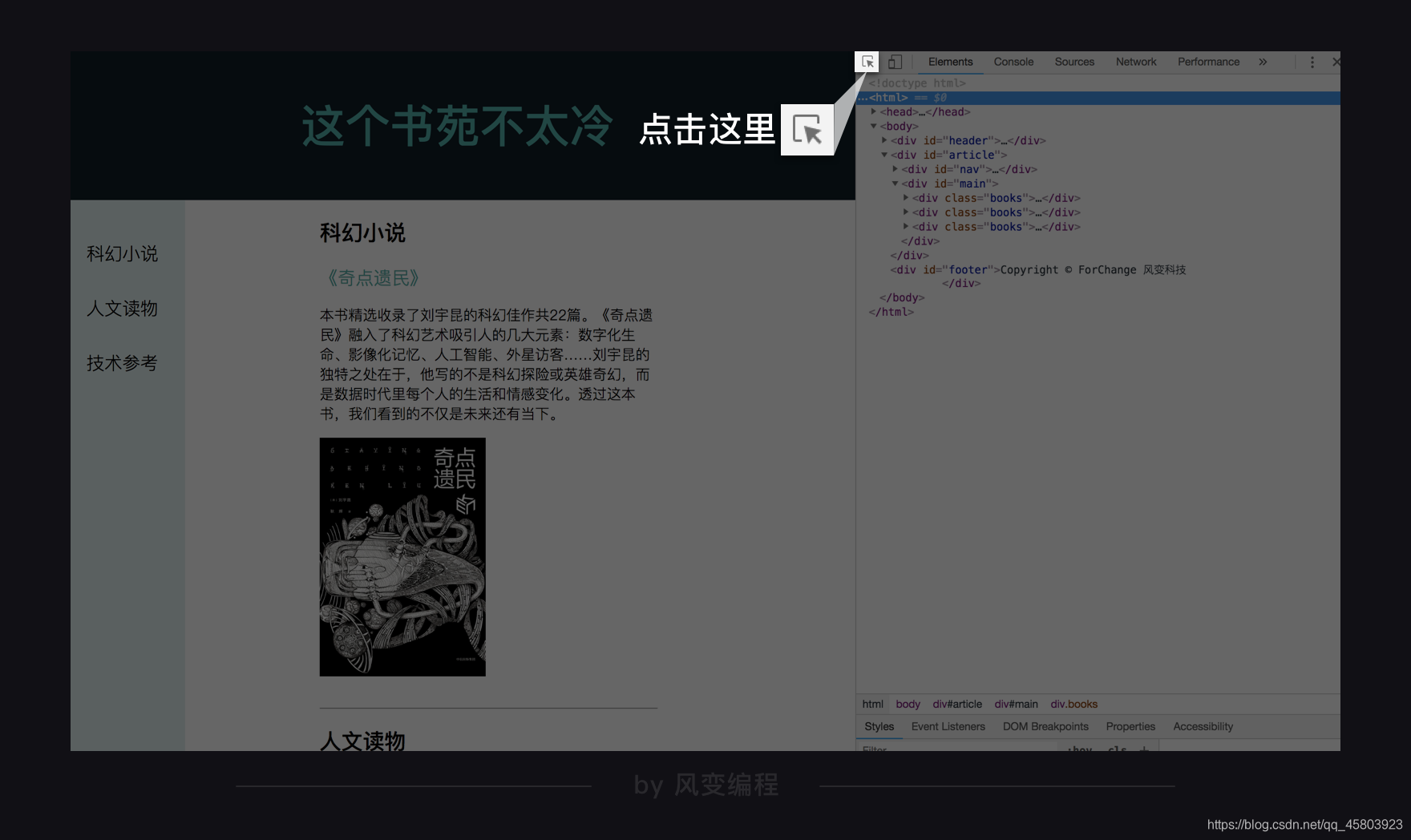
Task: Expand the div id nav node
Action: (x=895, y=169)
